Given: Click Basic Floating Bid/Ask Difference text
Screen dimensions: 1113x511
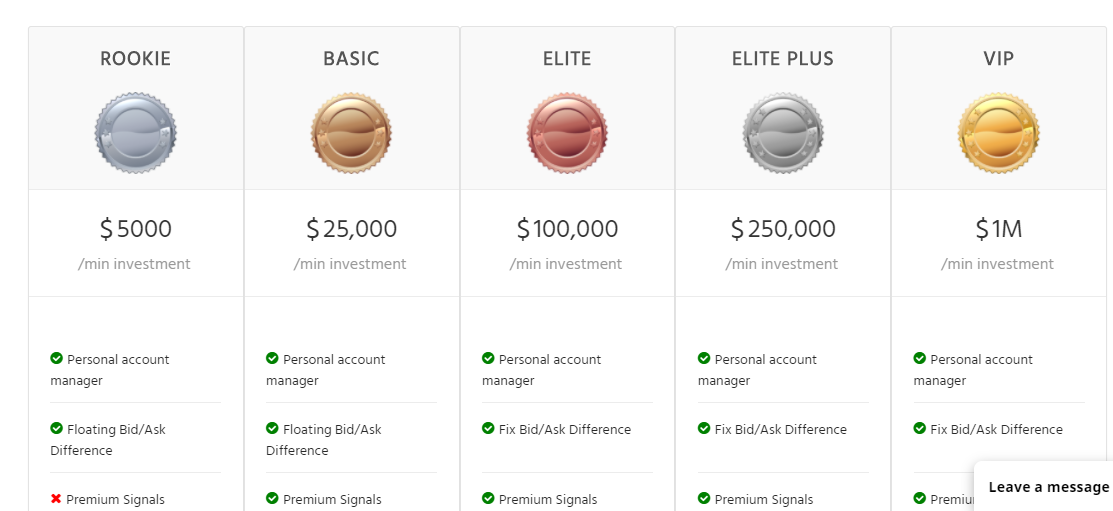Looking at the screenshot, I should [x=324, y=440].
